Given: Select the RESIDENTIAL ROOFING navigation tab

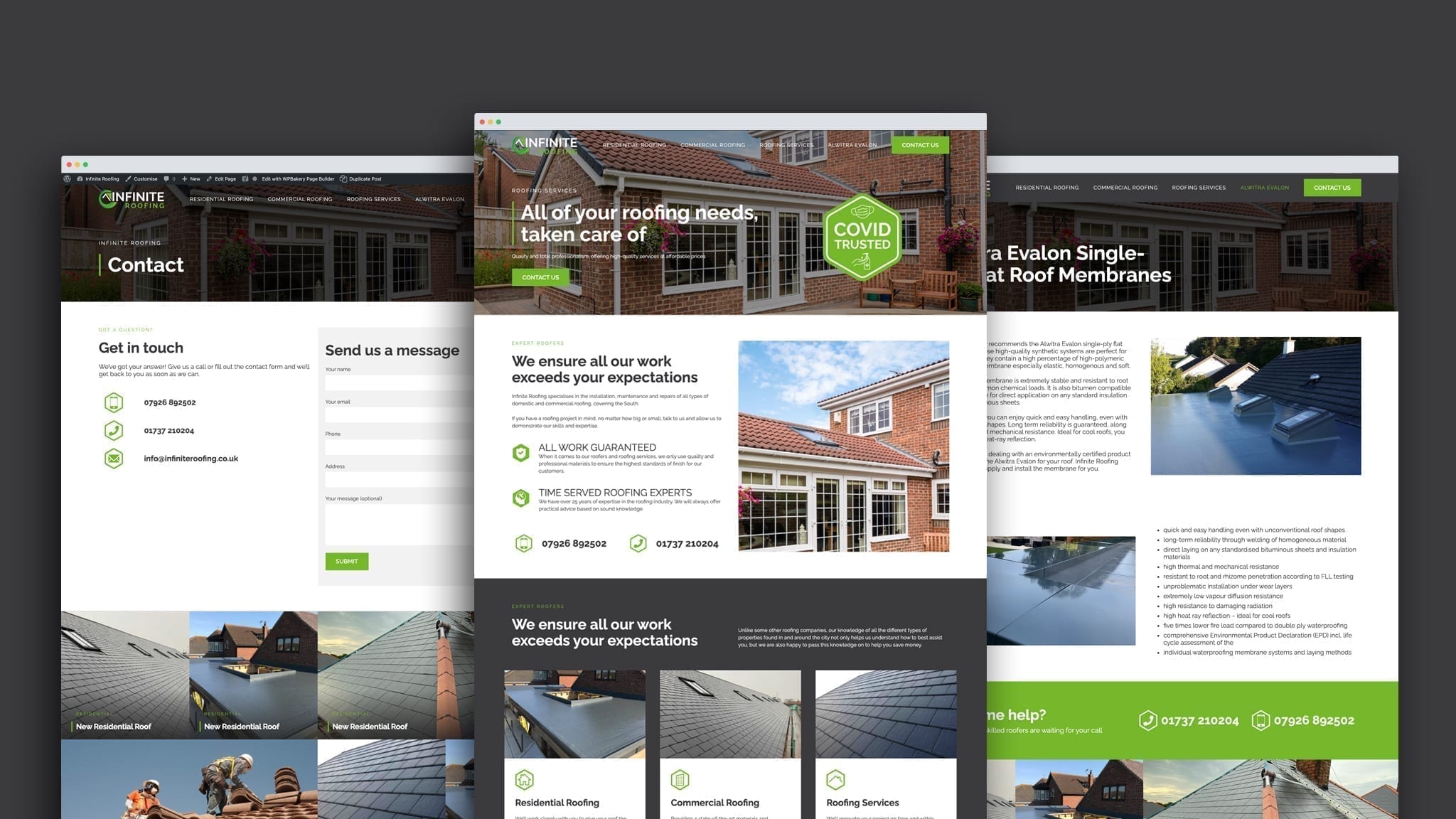Looking at the screenshot, I should [x=634, y=145].
